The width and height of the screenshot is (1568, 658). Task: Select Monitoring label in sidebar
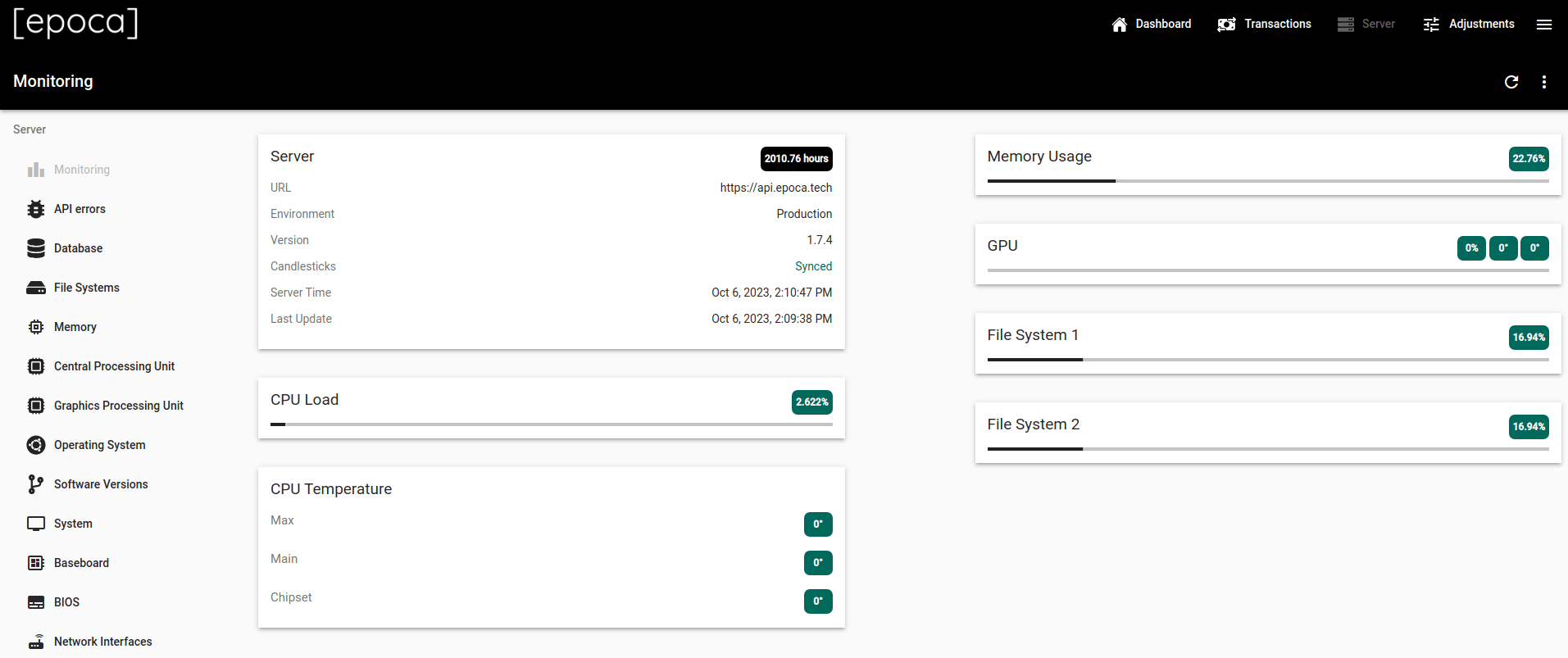82,170
